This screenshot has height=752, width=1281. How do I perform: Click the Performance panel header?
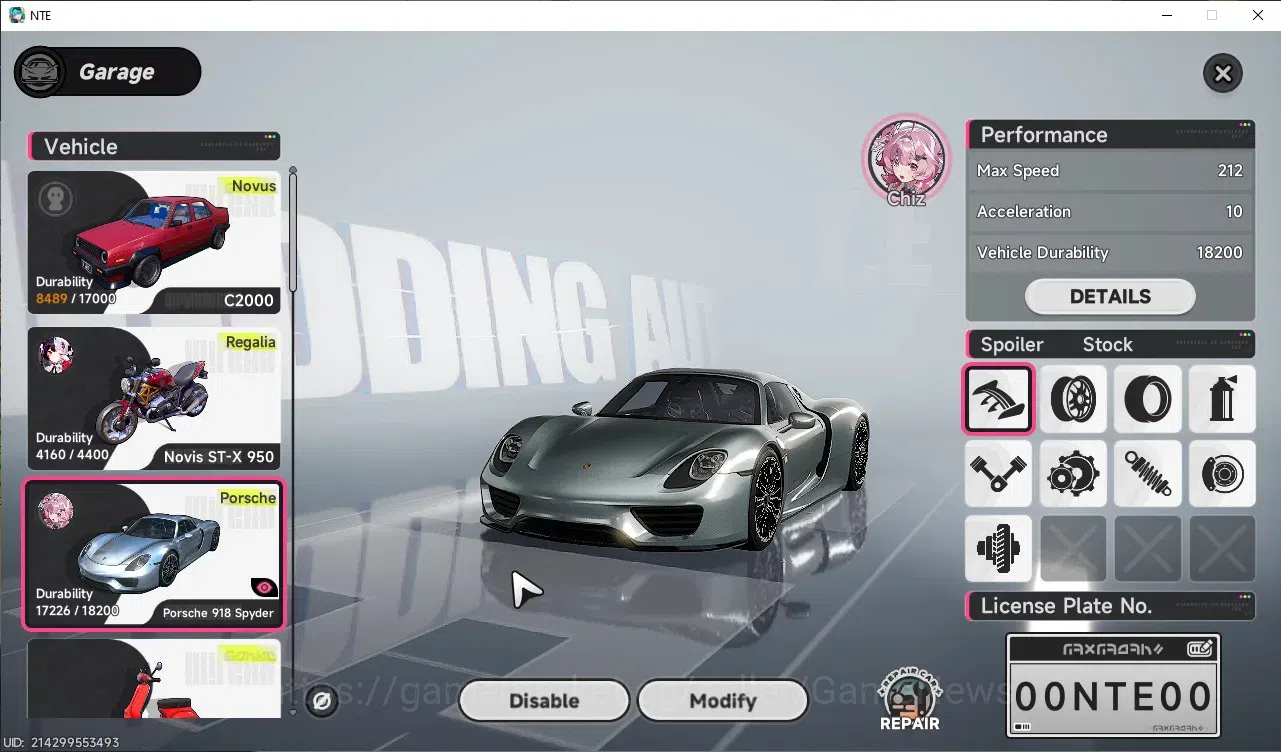(1110, 135)
